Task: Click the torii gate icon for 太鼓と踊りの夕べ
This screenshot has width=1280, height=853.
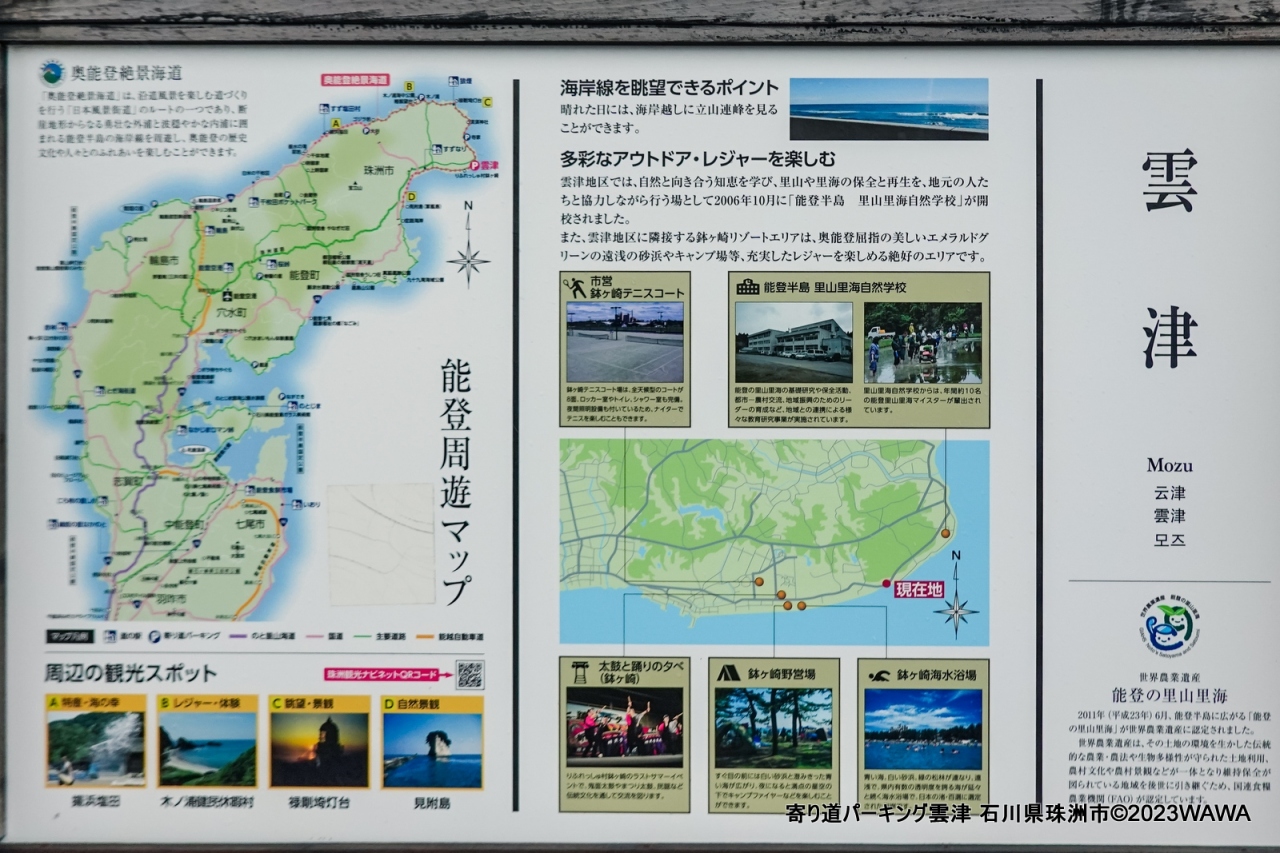Action: (x=578, y=671)
